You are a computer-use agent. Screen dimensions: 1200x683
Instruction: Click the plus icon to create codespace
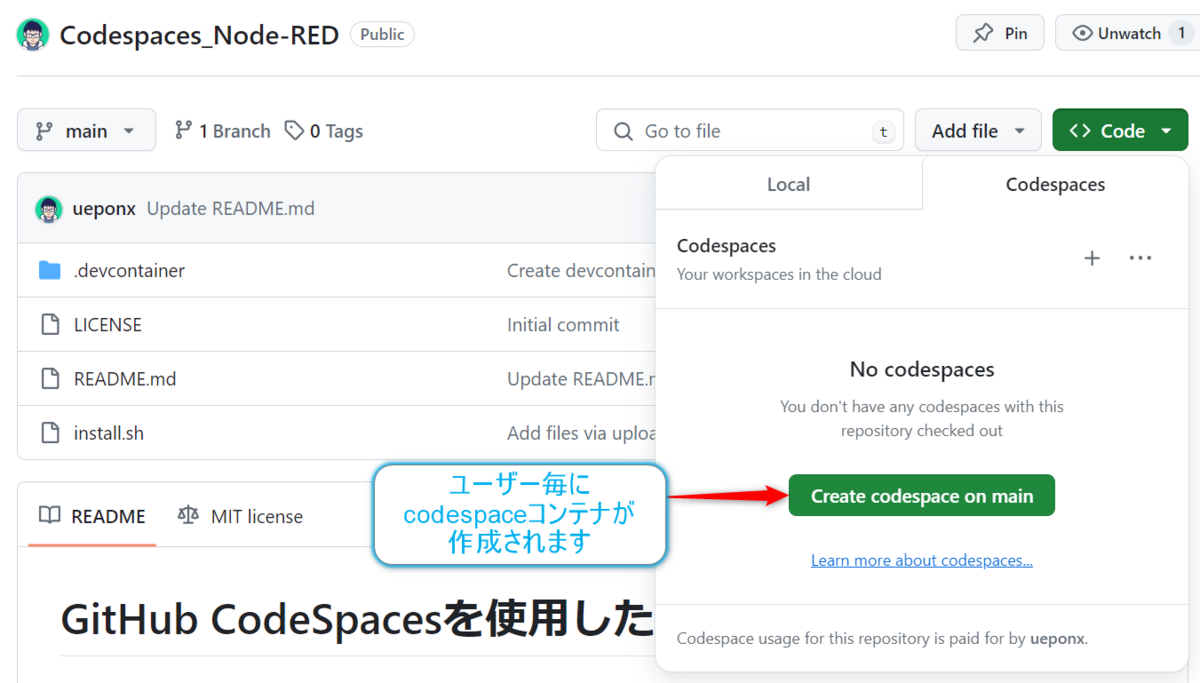point(1092,258)
